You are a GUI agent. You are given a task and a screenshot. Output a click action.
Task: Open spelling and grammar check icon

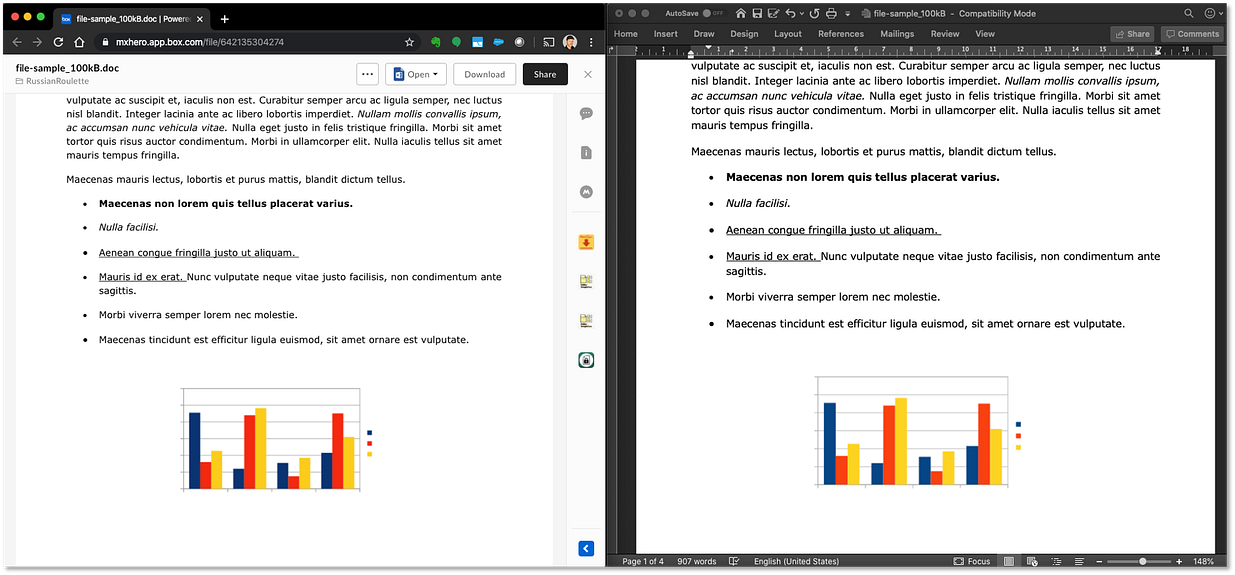click(734, 562)
